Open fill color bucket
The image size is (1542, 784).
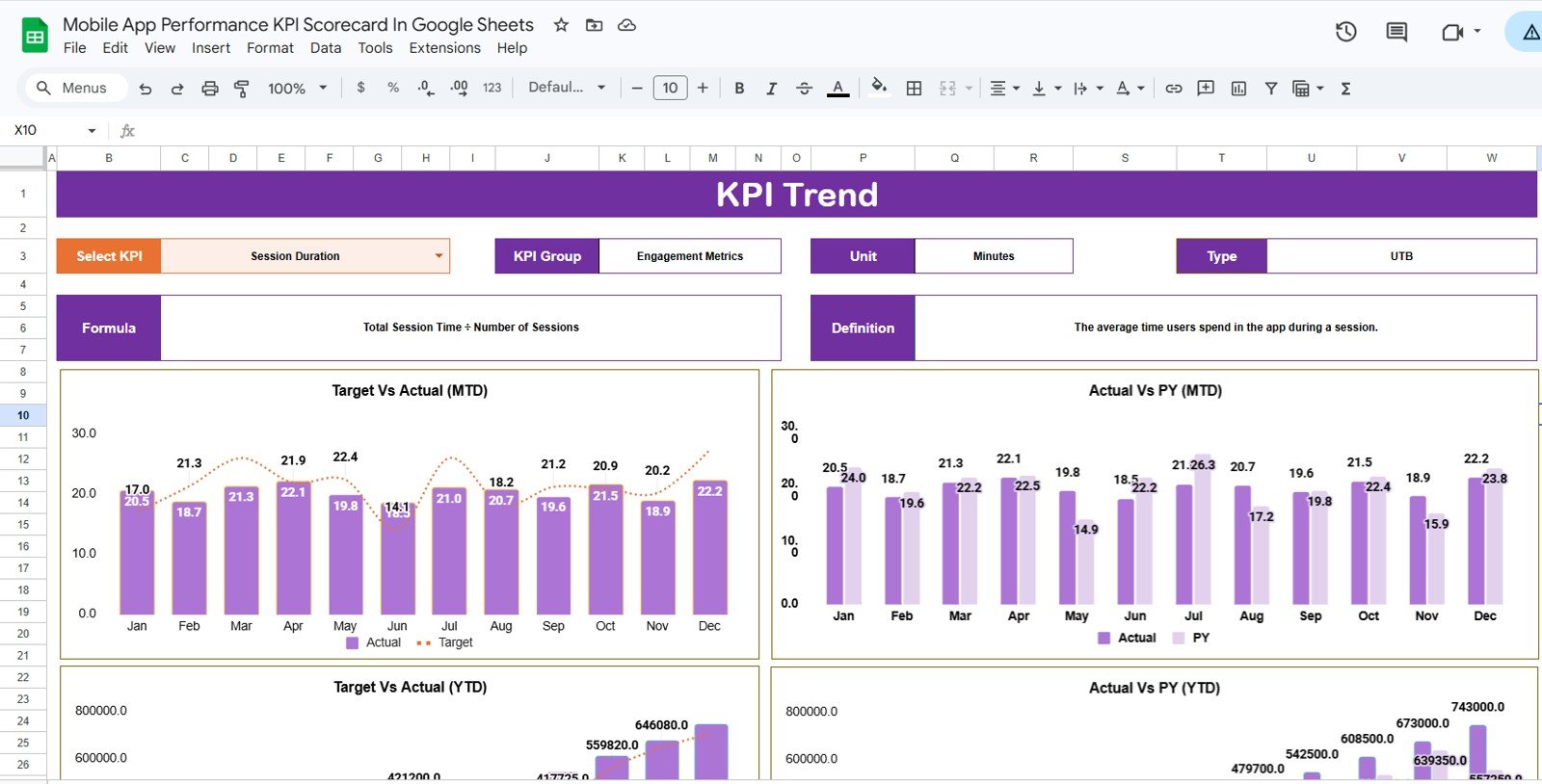point(879,87)
